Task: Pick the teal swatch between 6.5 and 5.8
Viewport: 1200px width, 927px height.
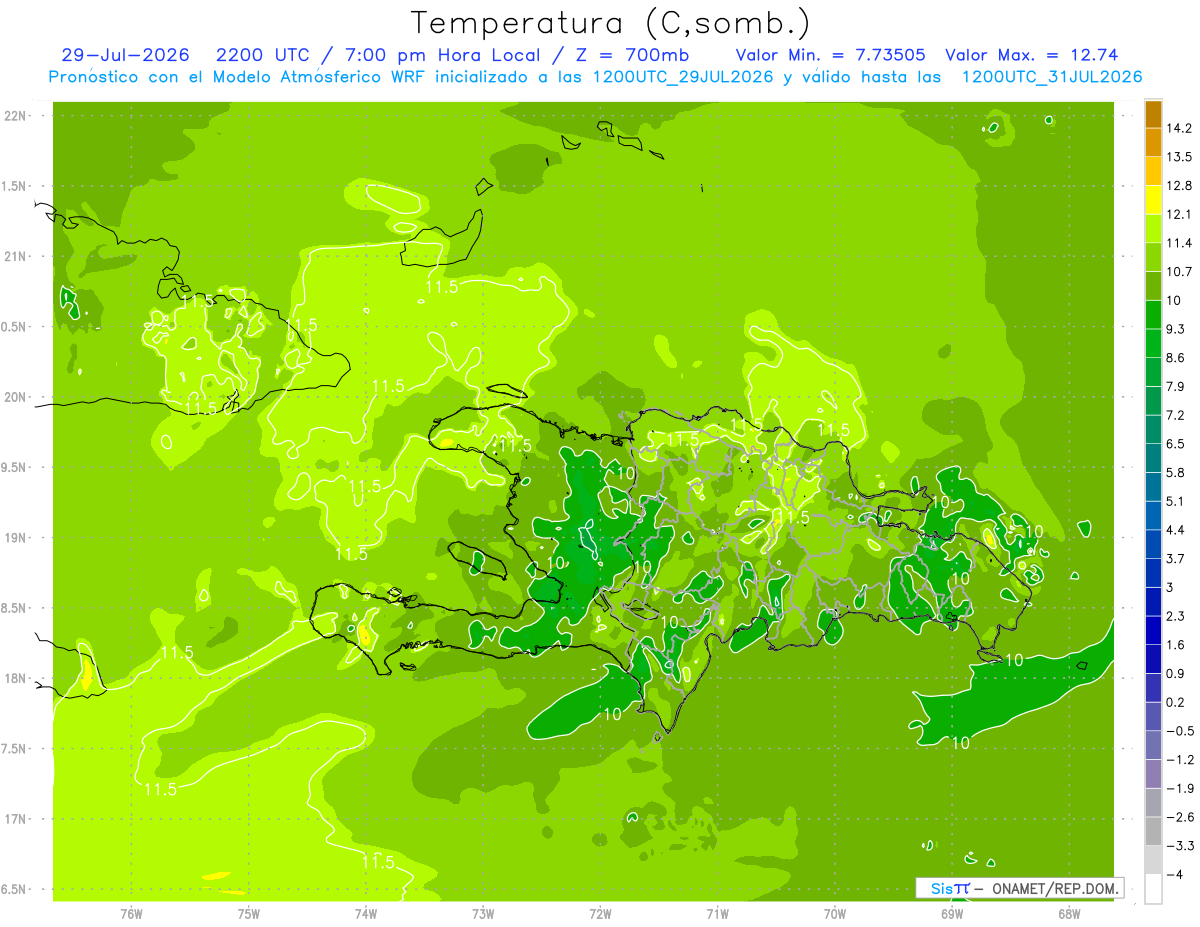Action: point(1153,458)
